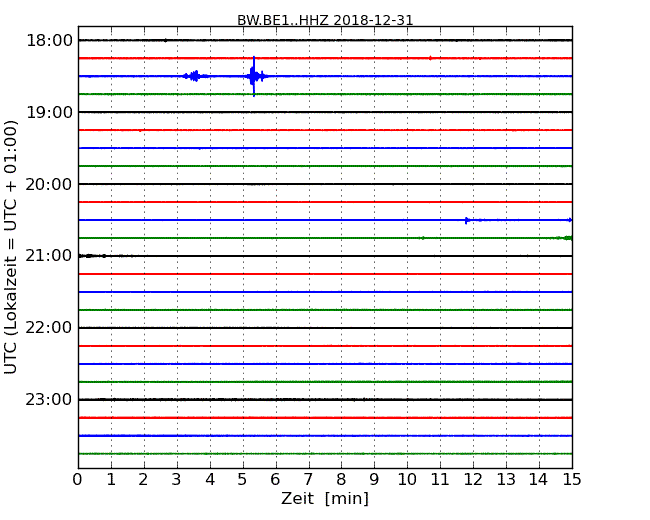Click the large blue seismic spike near minute 5

click(254, 76)
